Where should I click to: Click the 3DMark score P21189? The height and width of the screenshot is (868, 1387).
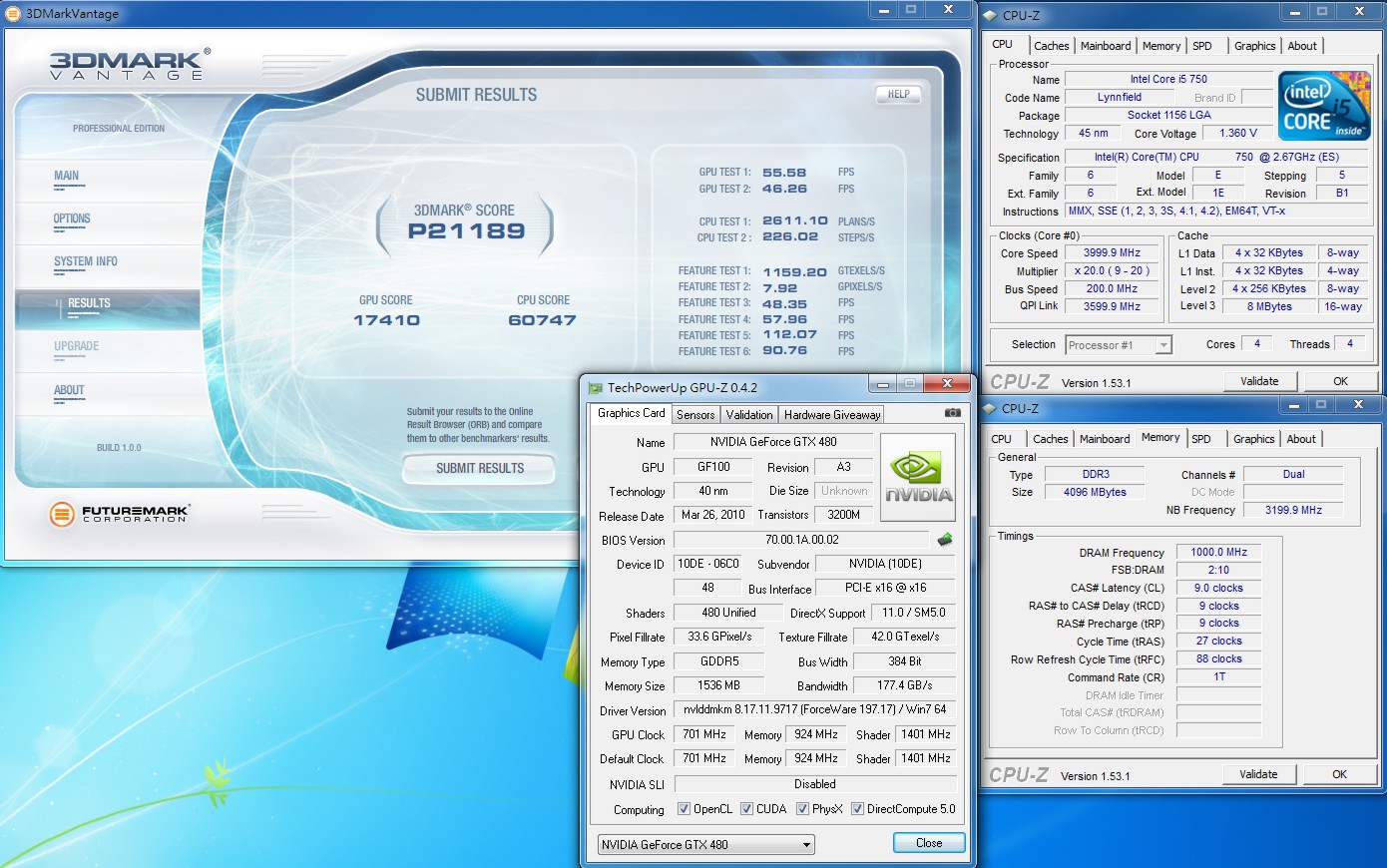click(x=466, y=231)
